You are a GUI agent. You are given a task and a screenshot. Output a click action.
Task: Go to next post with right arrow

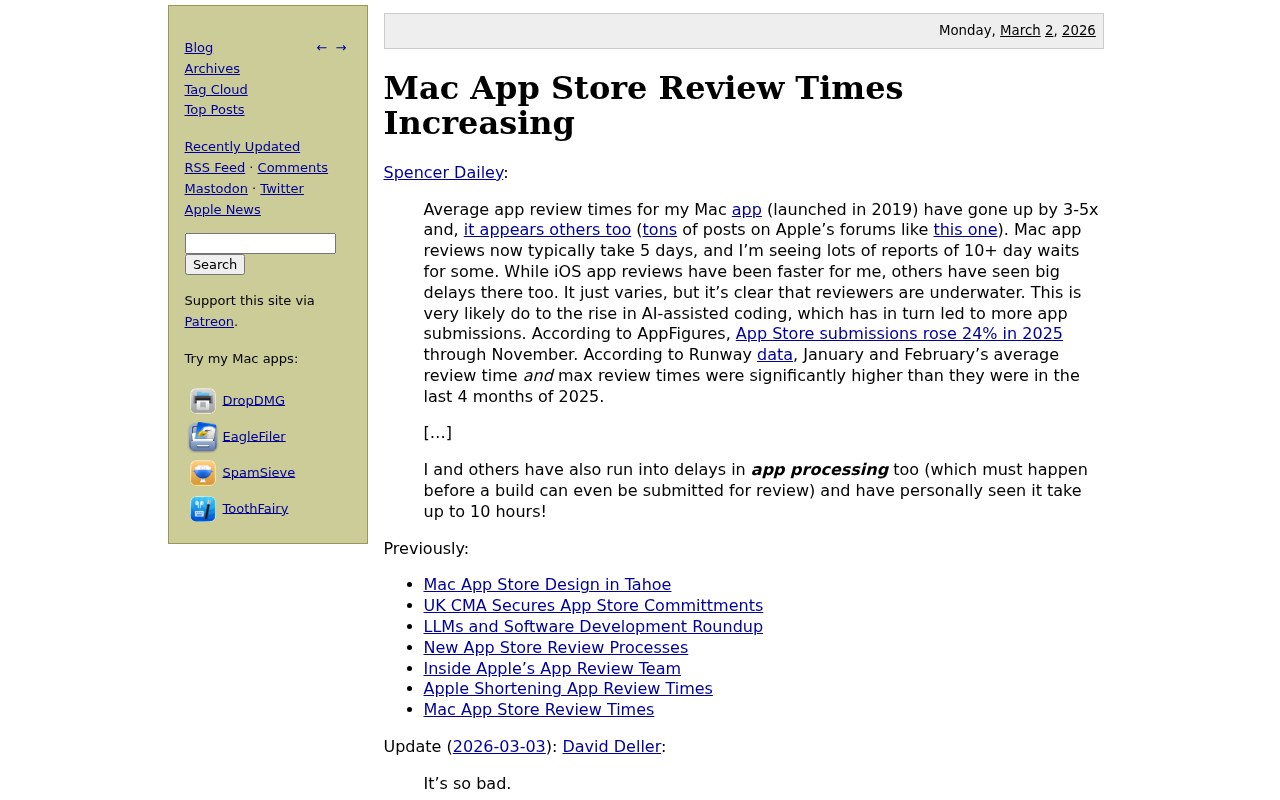click(341, 48)
